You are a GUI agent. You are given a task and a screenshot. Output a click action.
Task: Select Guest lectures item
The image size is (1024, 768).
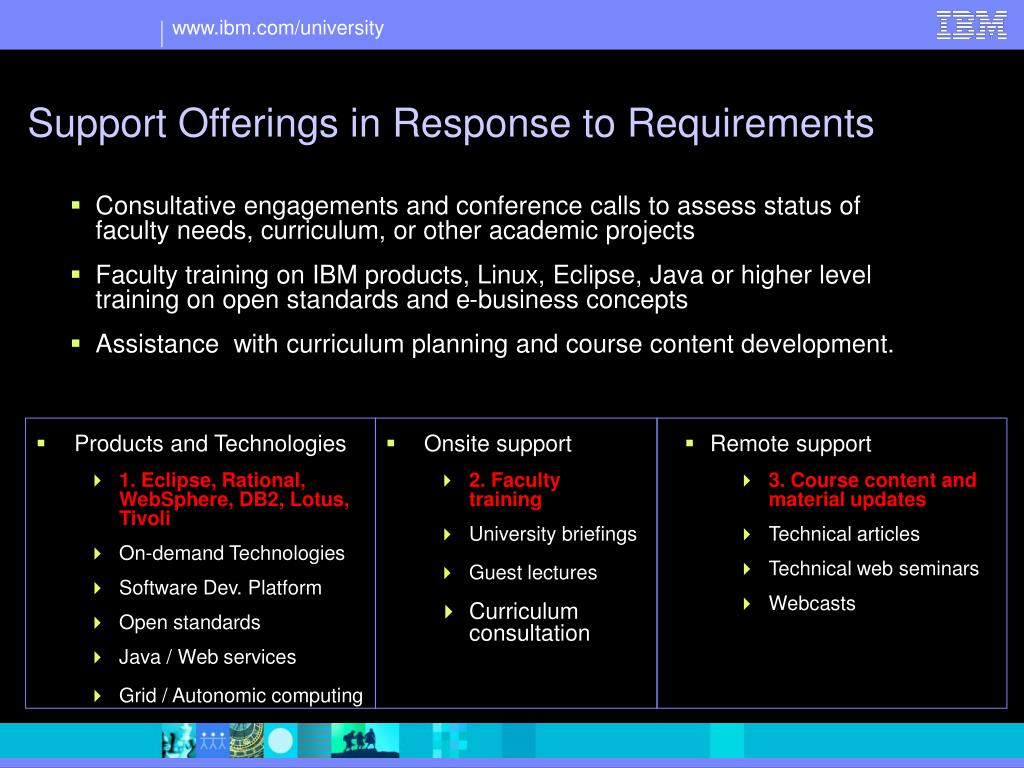(533, 573)
